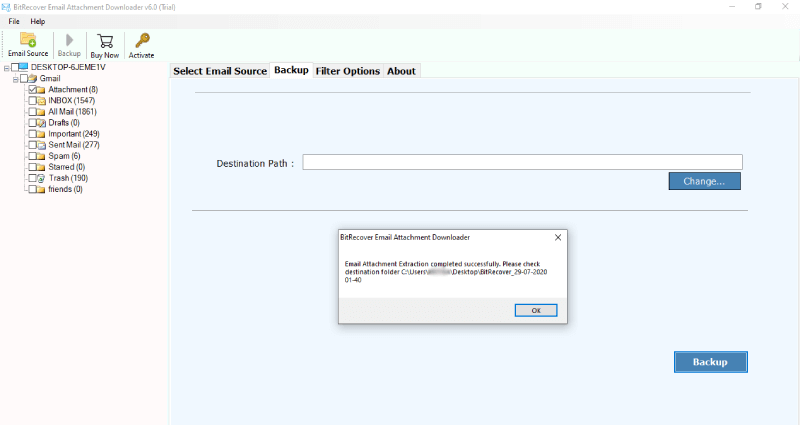
Task: Toggle the Gmail checkbox
Action: click(24, 79)
